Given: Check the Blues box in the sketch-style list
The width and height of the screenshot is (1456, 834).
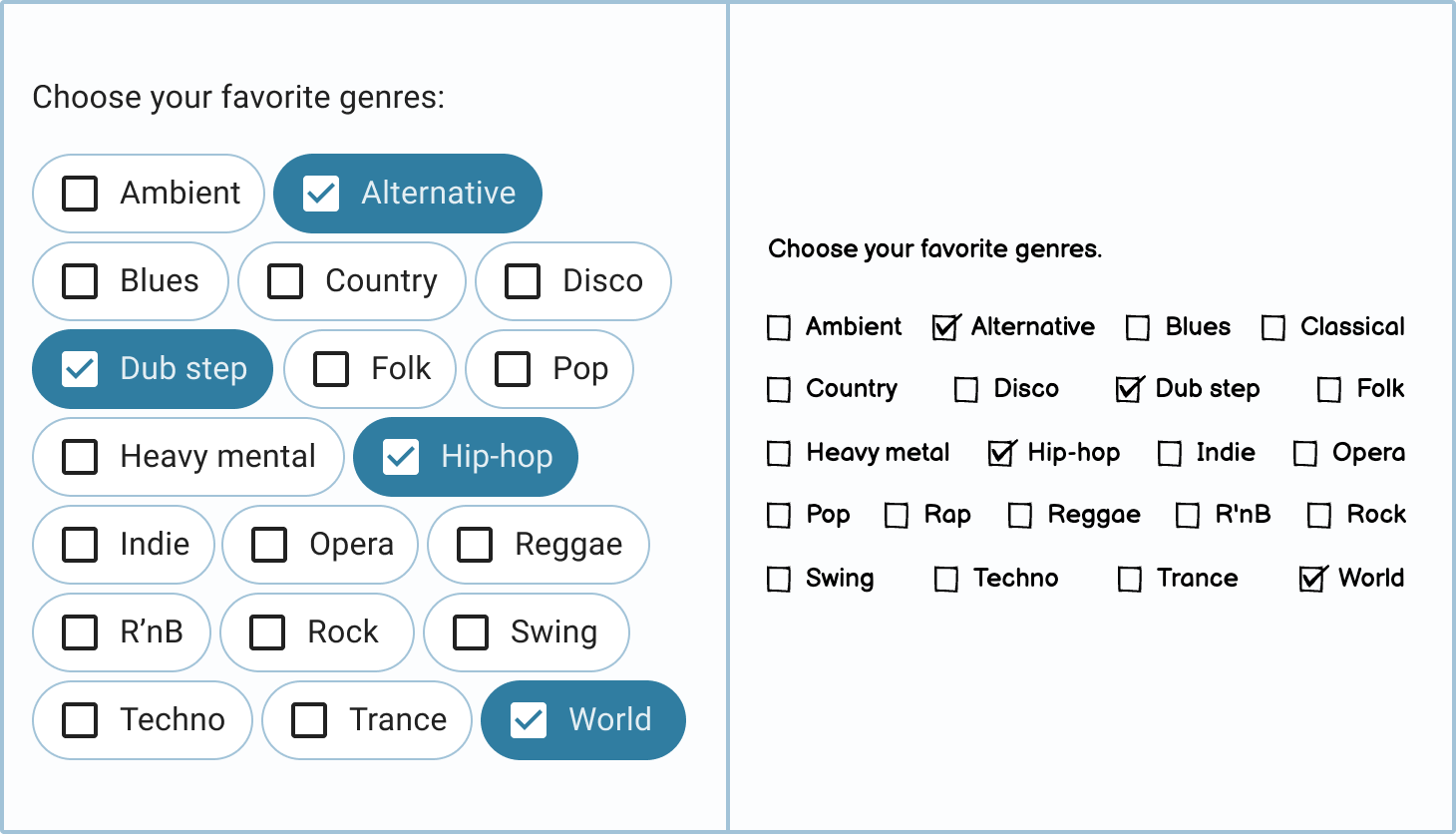Looking at the screenshot, I should (x=1138, y=328).
